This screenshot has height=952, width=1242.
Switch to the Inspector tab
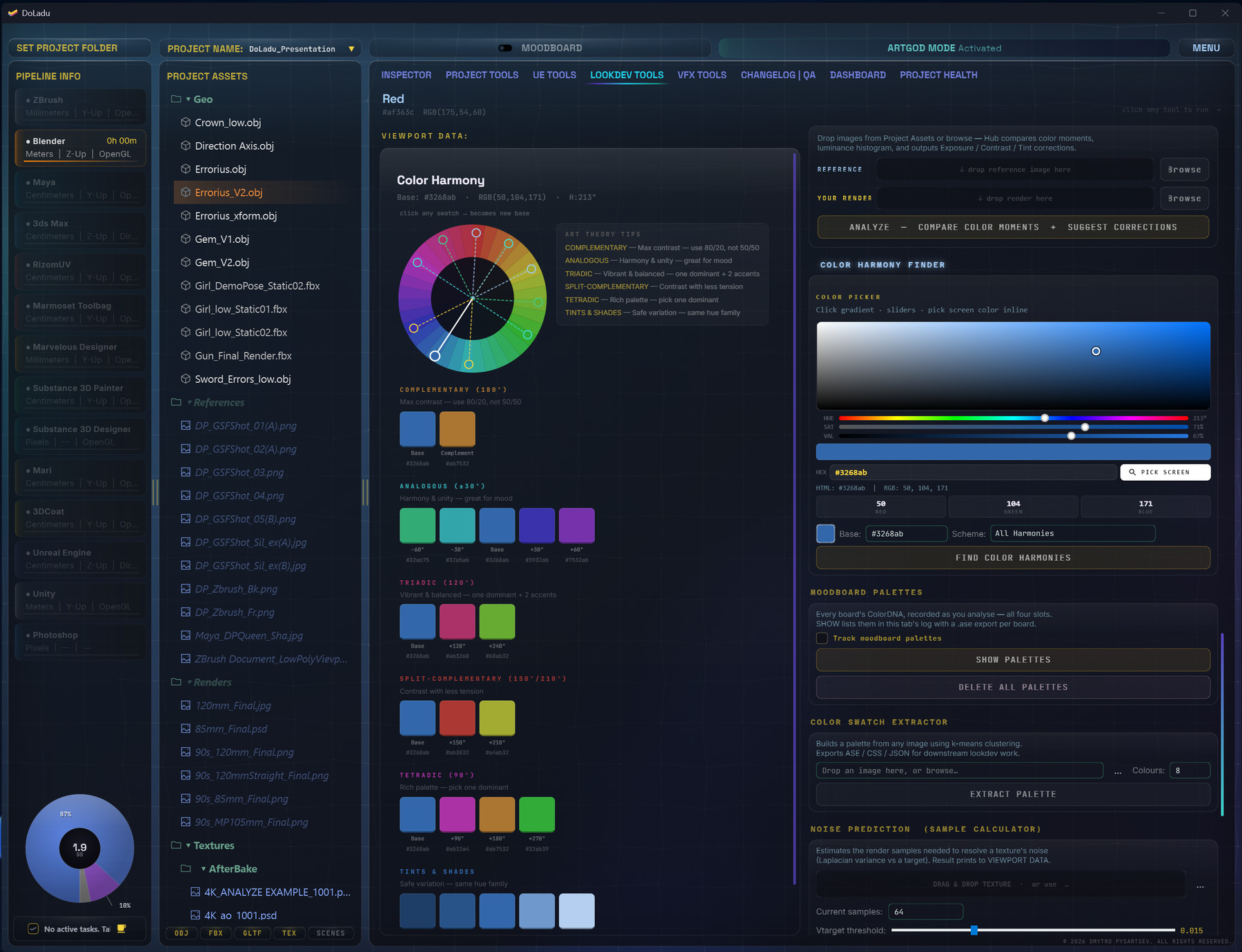[x=406, y=75]
